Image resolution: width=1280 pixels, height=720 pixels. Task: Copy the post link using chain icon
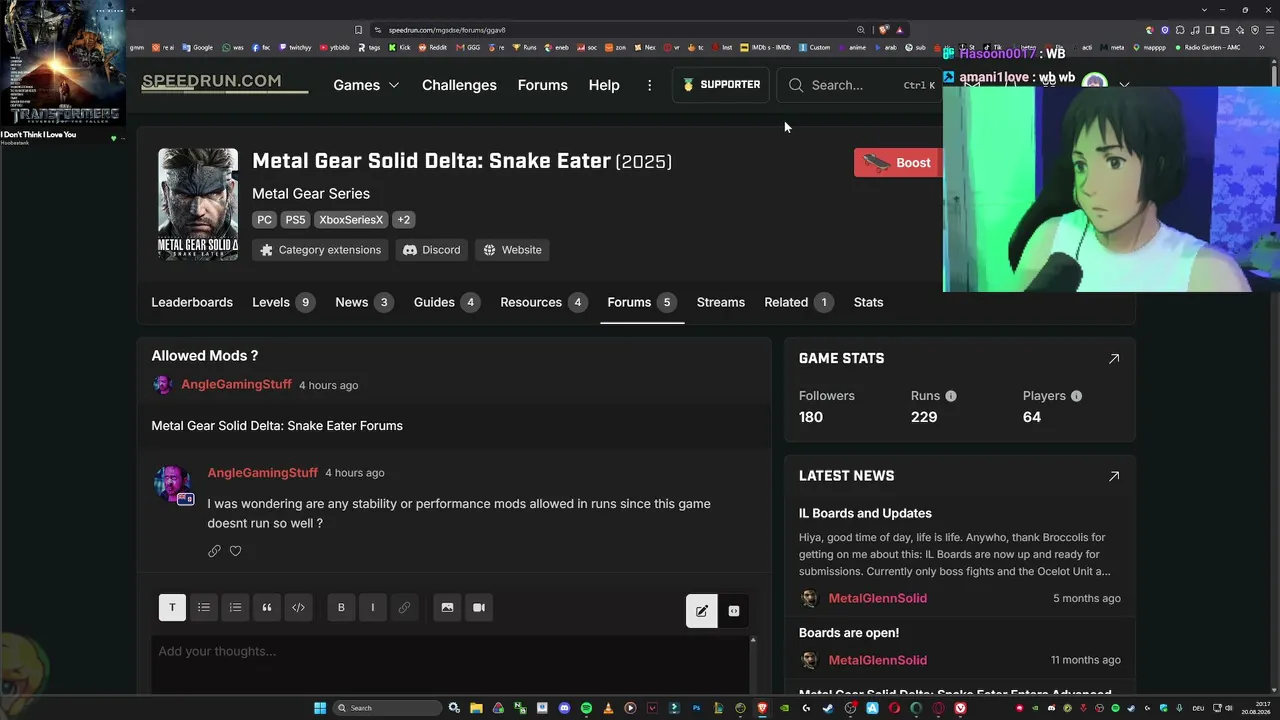click(x=214, y=551)
